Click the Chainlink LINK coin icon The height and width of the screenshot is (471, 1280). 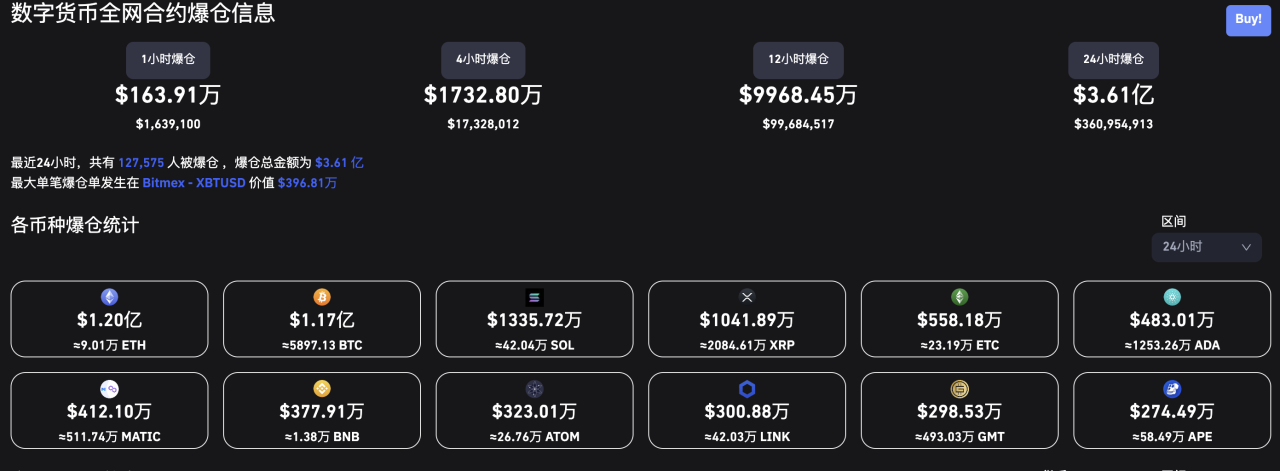tap(747, 389)
